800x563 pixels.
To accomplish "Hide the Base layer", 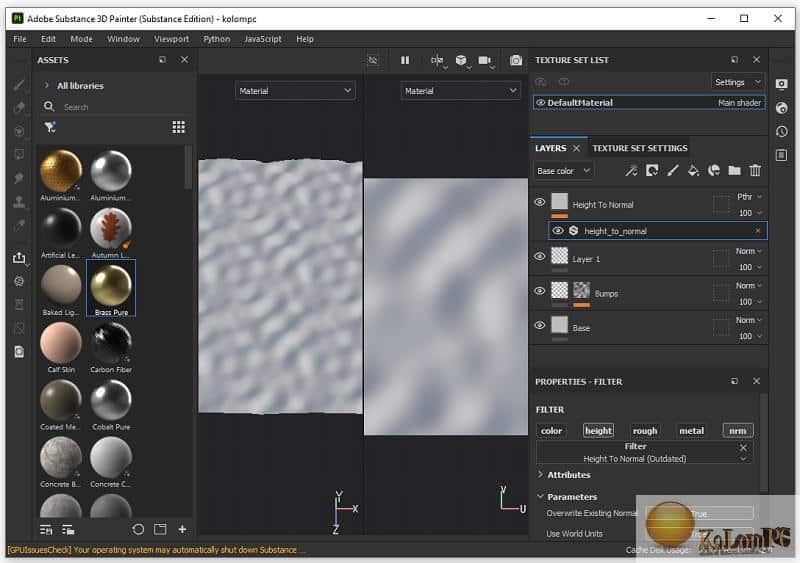I will (x=539, y=325).
